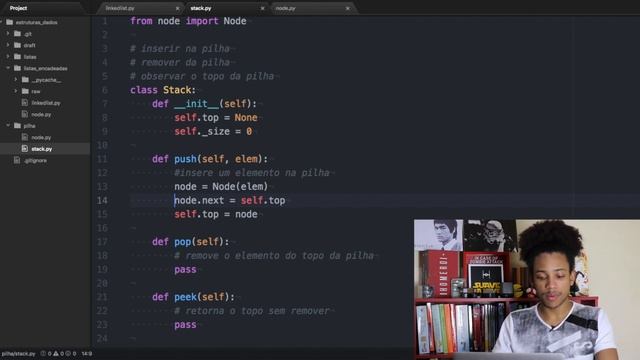Expand the listas folder chevron

point(8,56)
